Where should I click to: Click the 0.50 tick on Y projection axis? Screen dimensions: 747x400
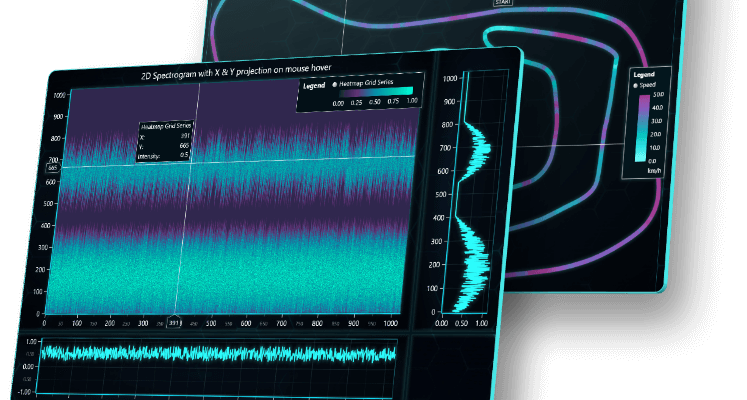(461, 323)
